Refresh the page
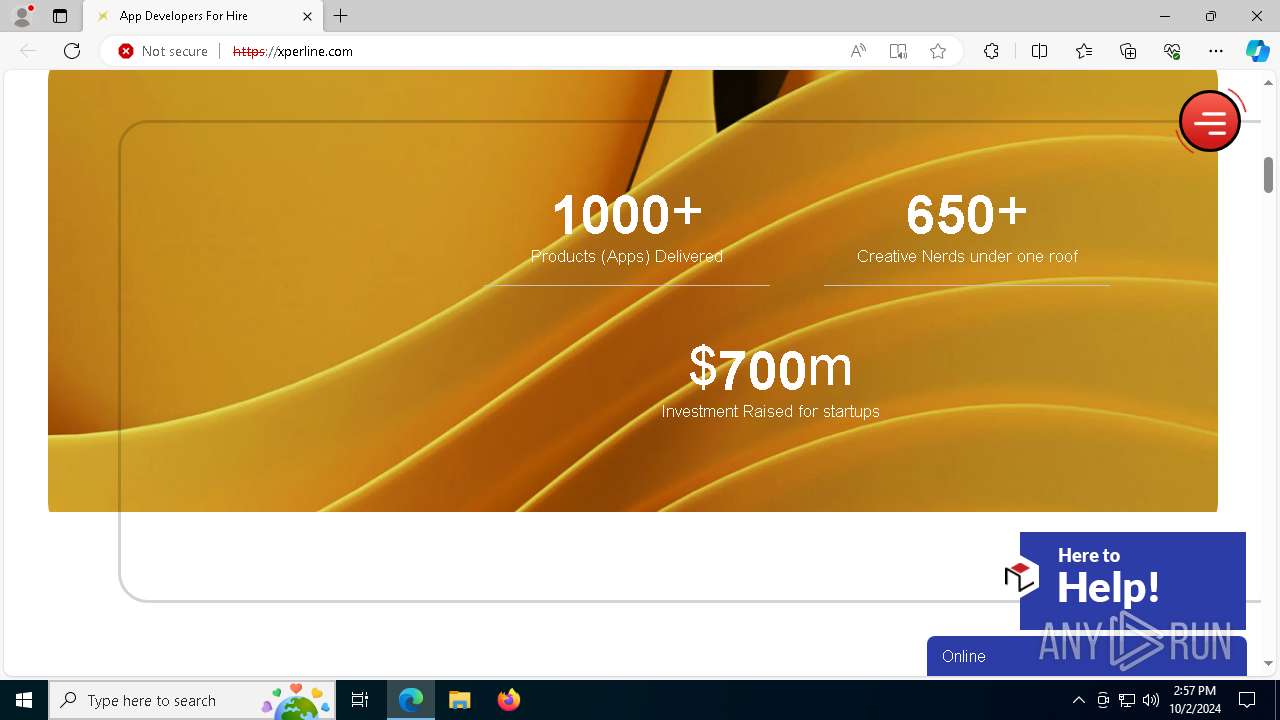Image resolution: width=1280 pixels, height=720 pixels. pyautogui.click(x=72, y=51)
